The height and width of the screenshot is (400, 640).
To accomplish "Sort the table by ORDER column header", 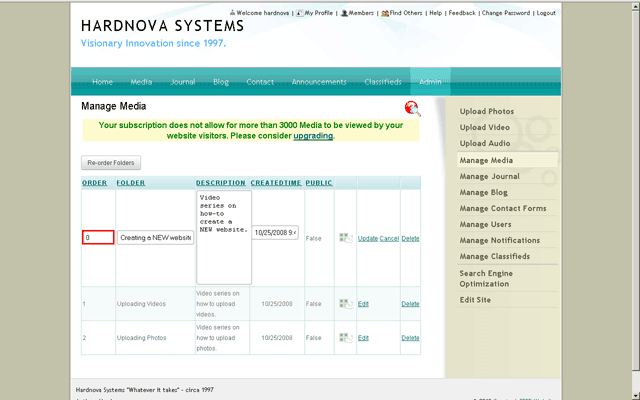I will pyautogui.click(x=94, y=183).
